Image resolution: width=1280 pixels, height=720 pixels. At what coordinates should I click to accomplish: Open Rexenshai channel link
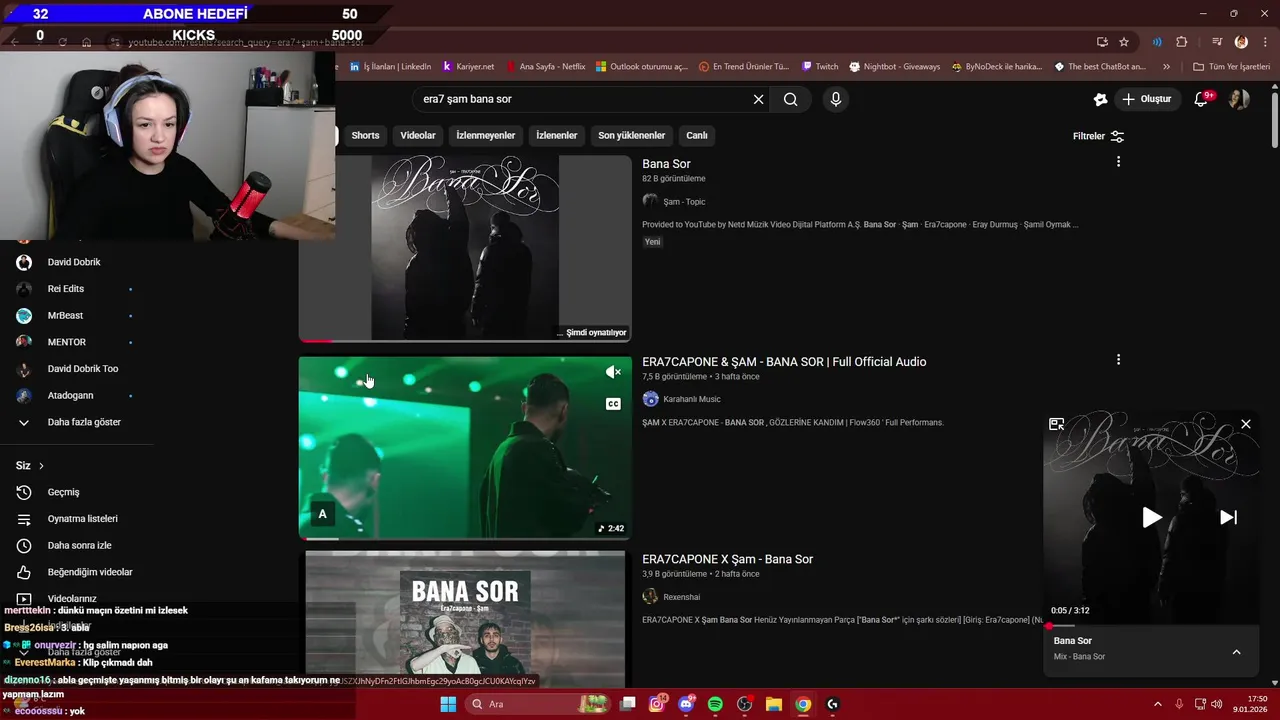pyautogui.click(x=681, y=597)
